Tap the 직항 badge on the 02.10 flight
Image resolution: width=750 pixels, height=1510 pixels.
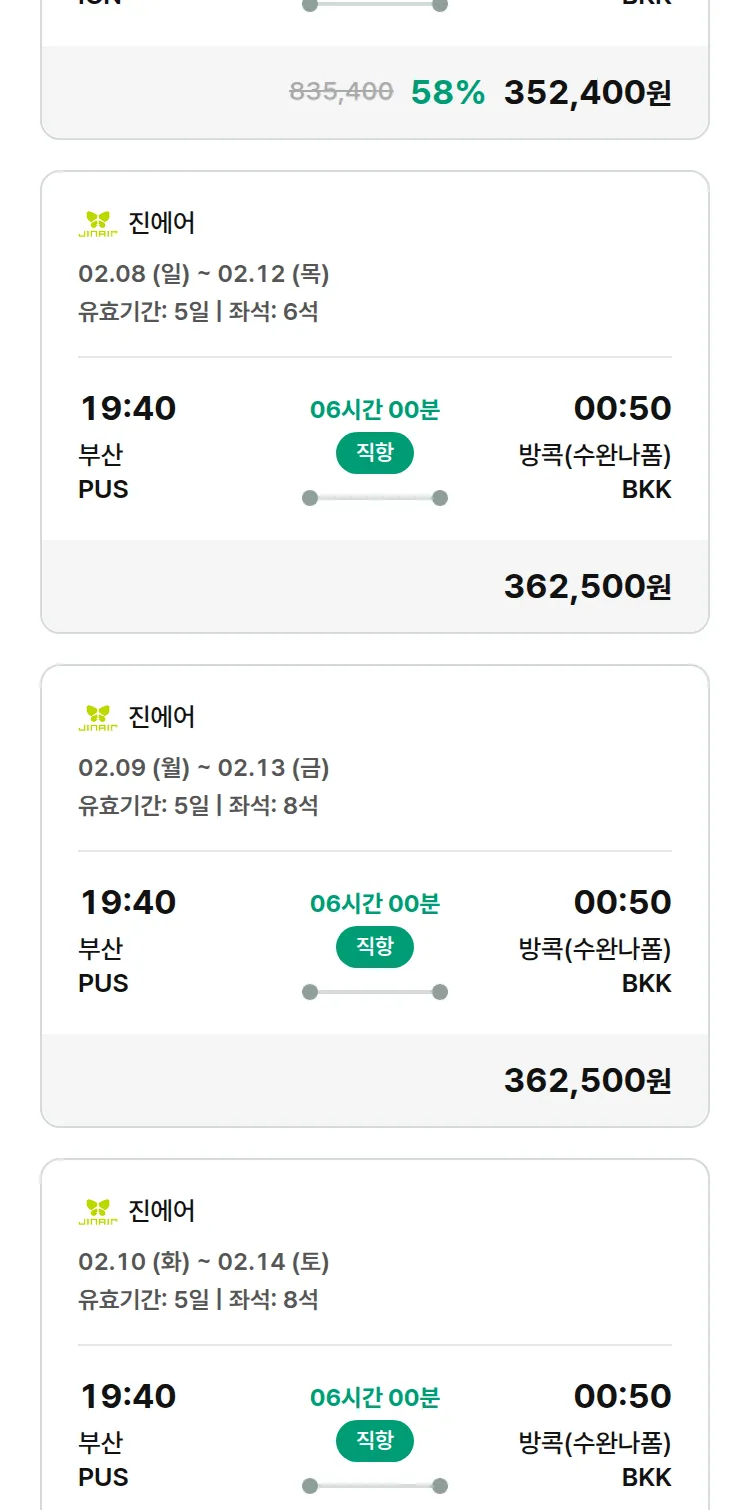[x=374, y=1441]
